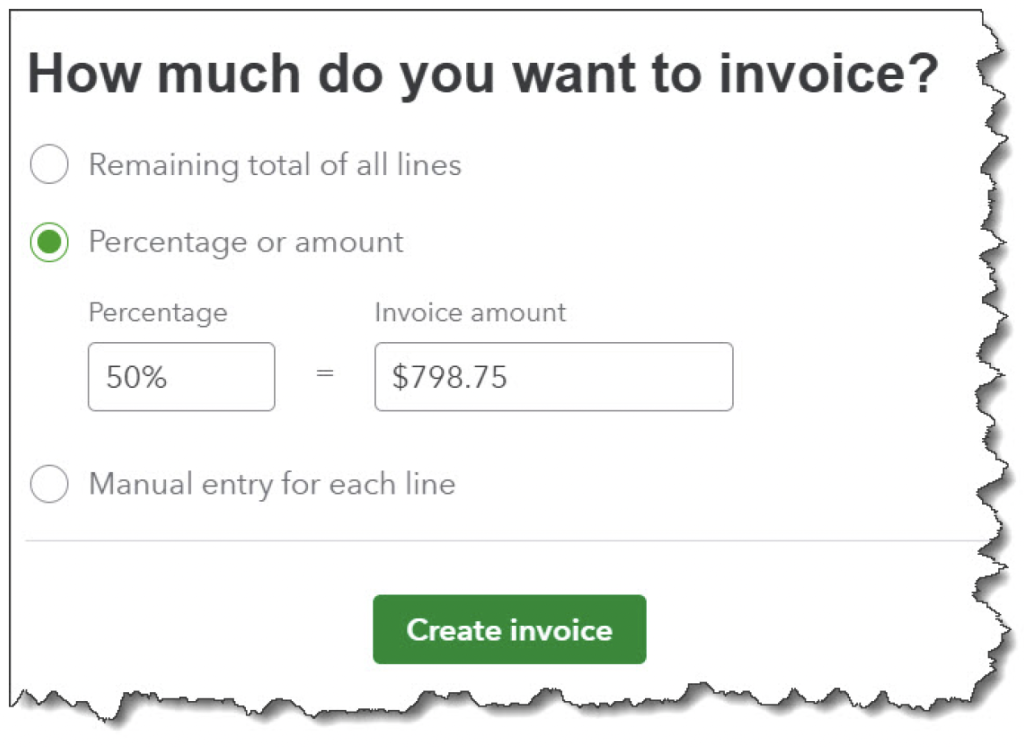Image resolution: width=1024 pixels, height=747 pixels.
Task: Focus the Invoice amount field showing $798.75
Action: (553, 377)
